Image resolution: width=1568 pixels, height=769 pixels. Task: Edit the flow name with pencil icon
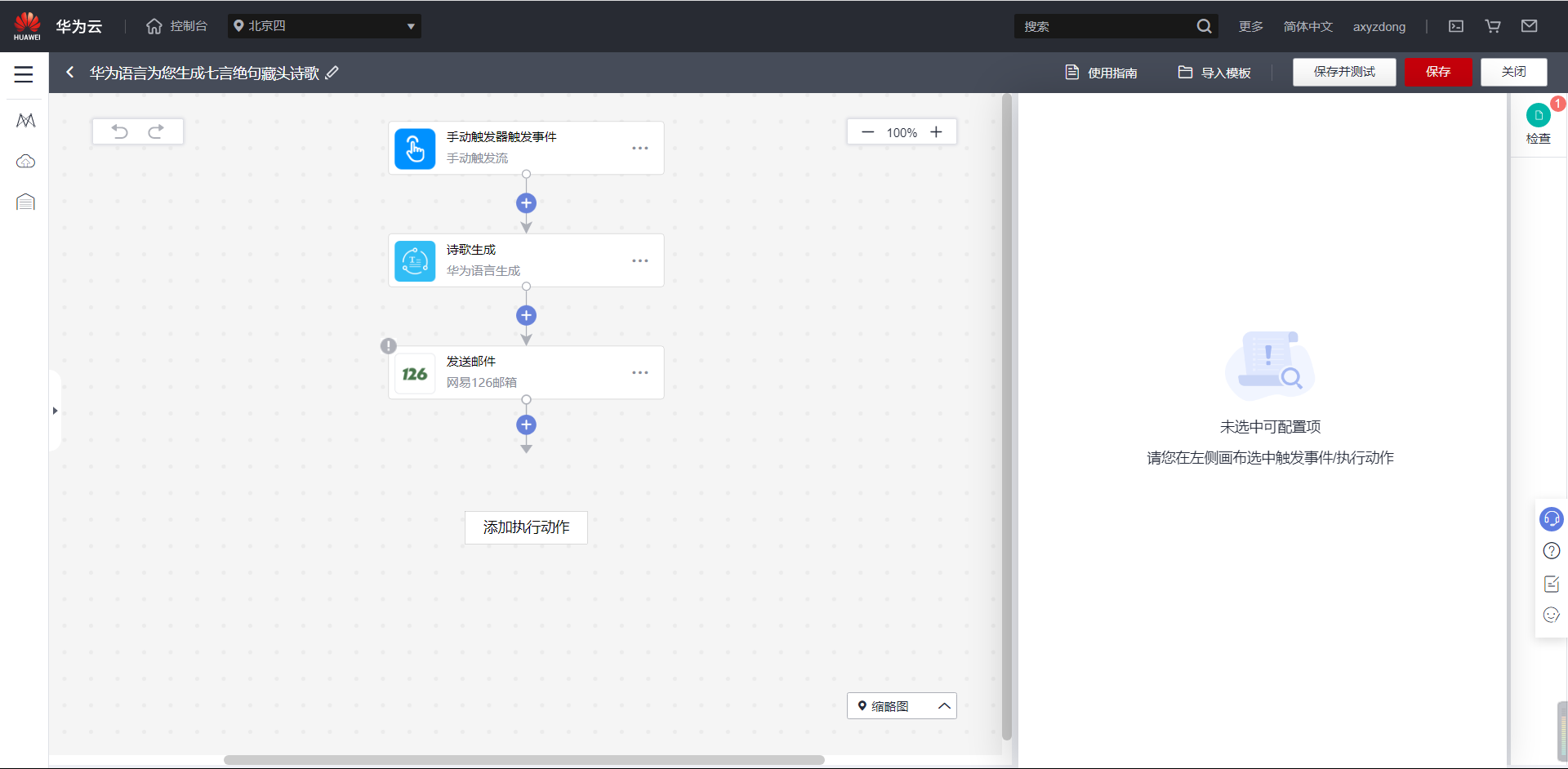click(332, 73)
